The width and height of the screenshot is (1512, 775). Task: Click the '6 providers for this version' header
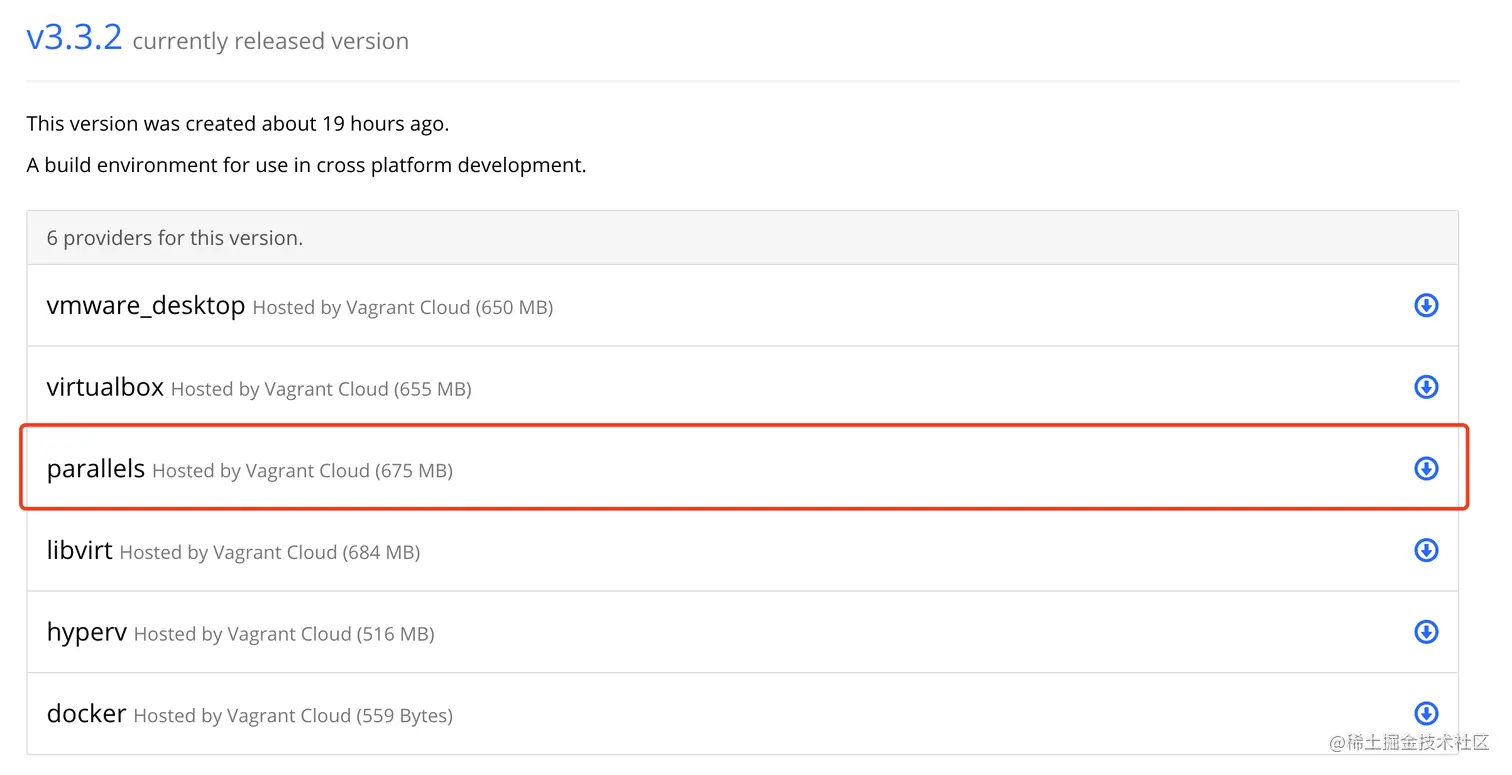[175, 238]
